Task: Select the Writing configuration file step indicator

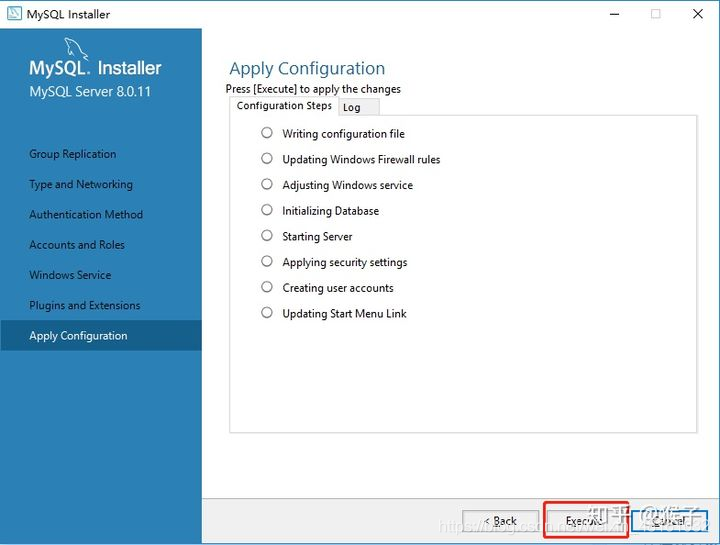Action: [267, 133]
